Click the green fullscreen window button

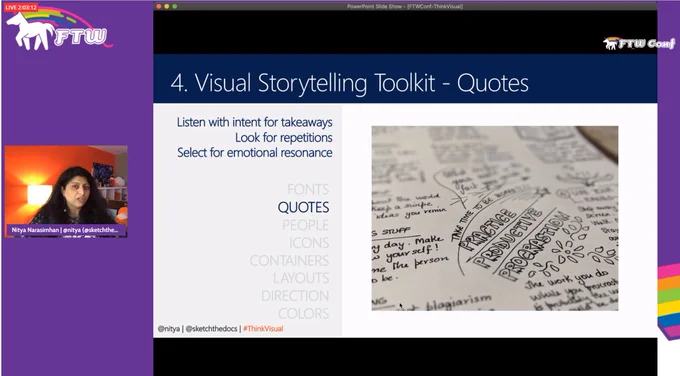(x=174, y=6)
